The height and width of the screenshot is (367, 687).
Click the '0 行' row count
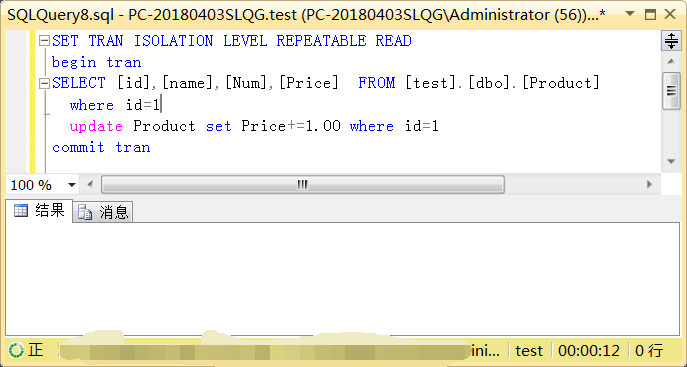coord(649,351)
